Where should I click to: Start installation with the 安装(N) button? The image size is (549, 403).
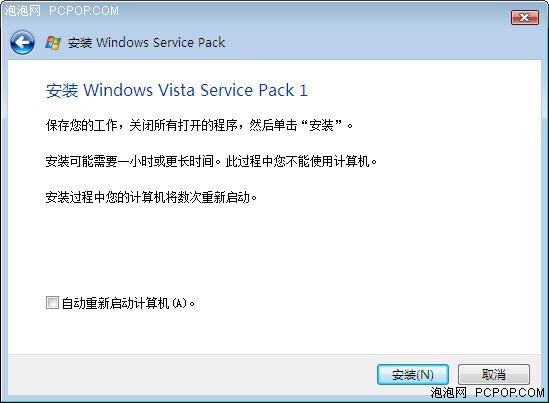point(413,375)
